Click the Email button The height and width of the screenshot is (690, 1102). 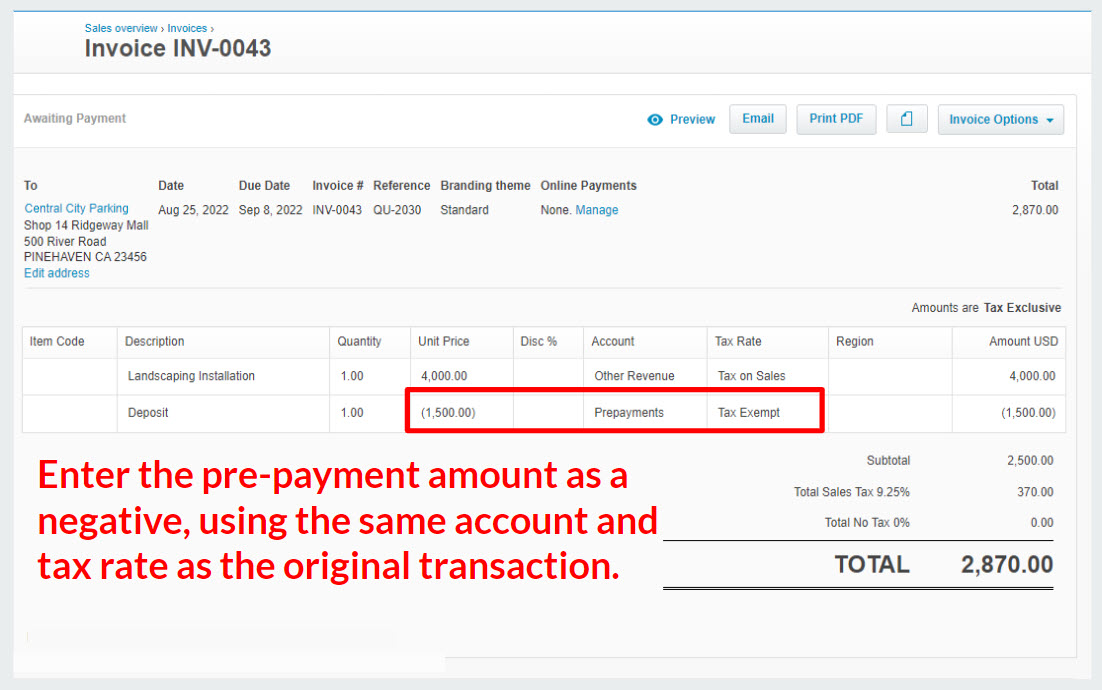point(757,119)
